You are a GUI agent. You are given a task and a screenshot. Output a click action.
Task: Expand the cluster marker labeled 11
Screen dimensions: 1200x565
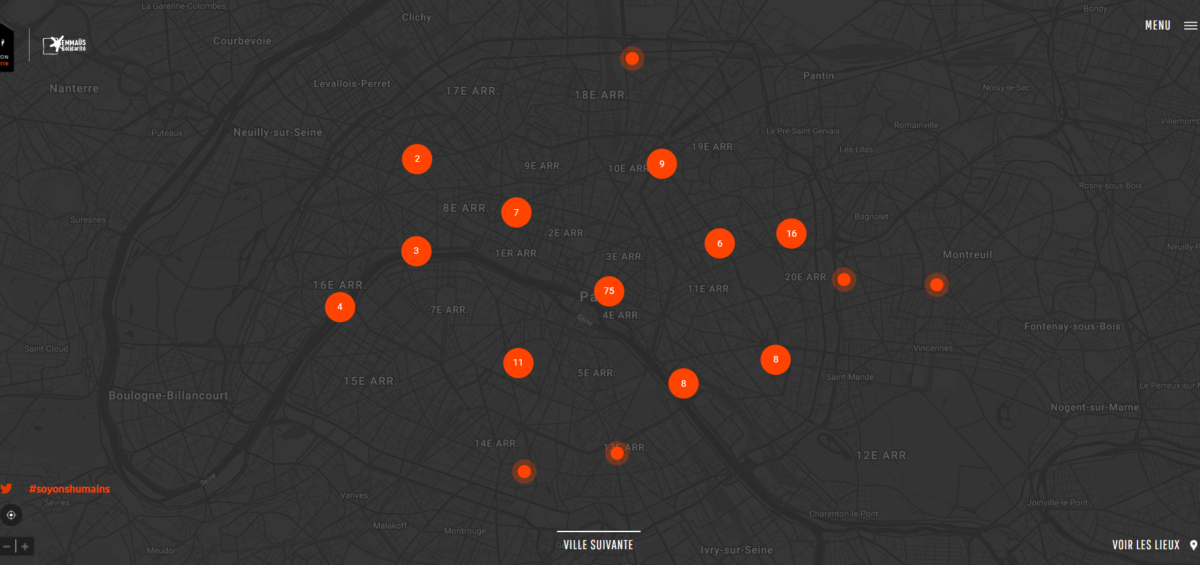tap(518, 362)
